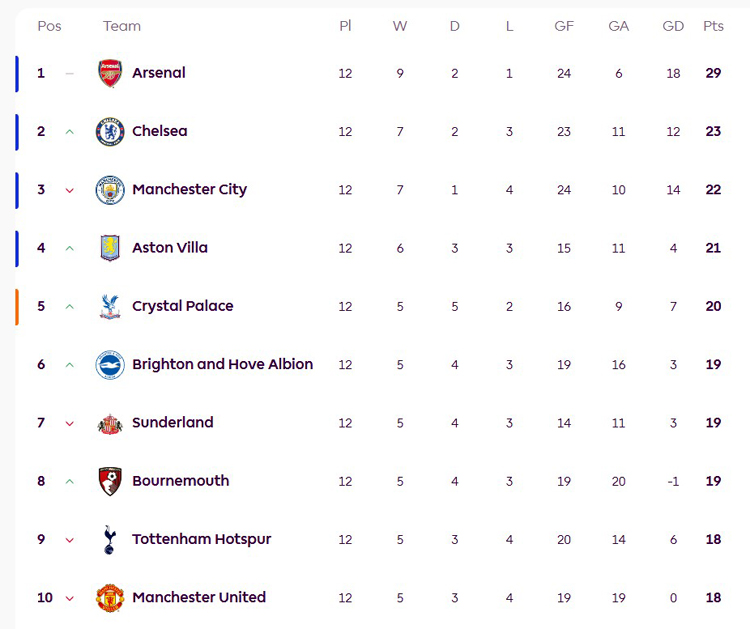Click Manchester City's red down-movement arrow

pyautogui.click(x=69, y=190)
